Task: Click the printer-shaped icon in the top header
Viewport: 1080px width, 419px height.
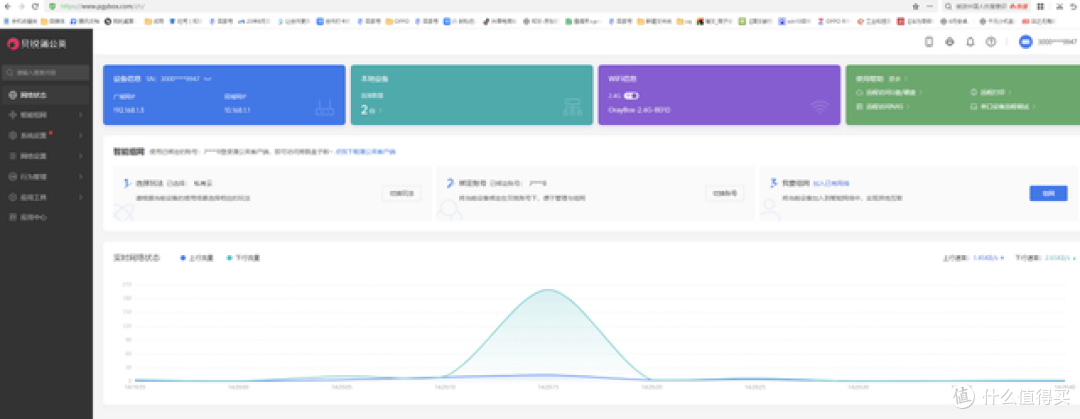Action: click(949, 42)
